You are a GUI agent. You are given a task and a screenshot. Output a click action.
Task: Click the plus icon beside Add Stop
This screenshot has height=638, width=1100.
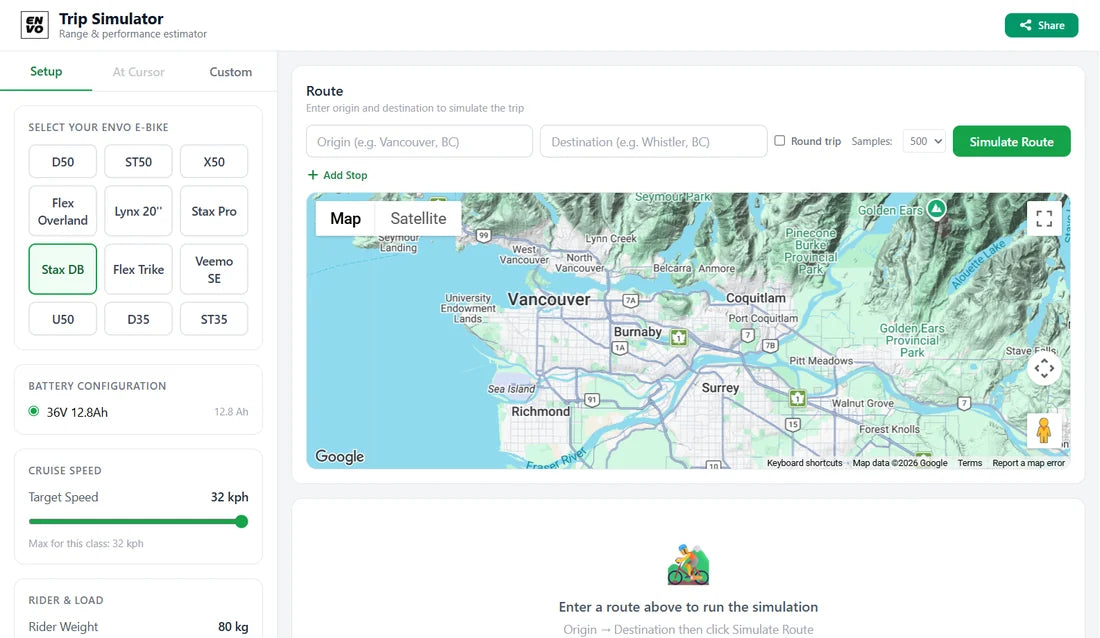[313, 175]
